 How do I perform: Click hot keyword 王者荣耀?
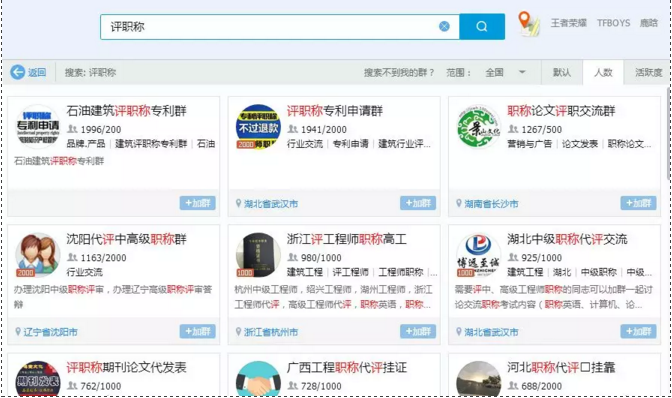(569, 23)
